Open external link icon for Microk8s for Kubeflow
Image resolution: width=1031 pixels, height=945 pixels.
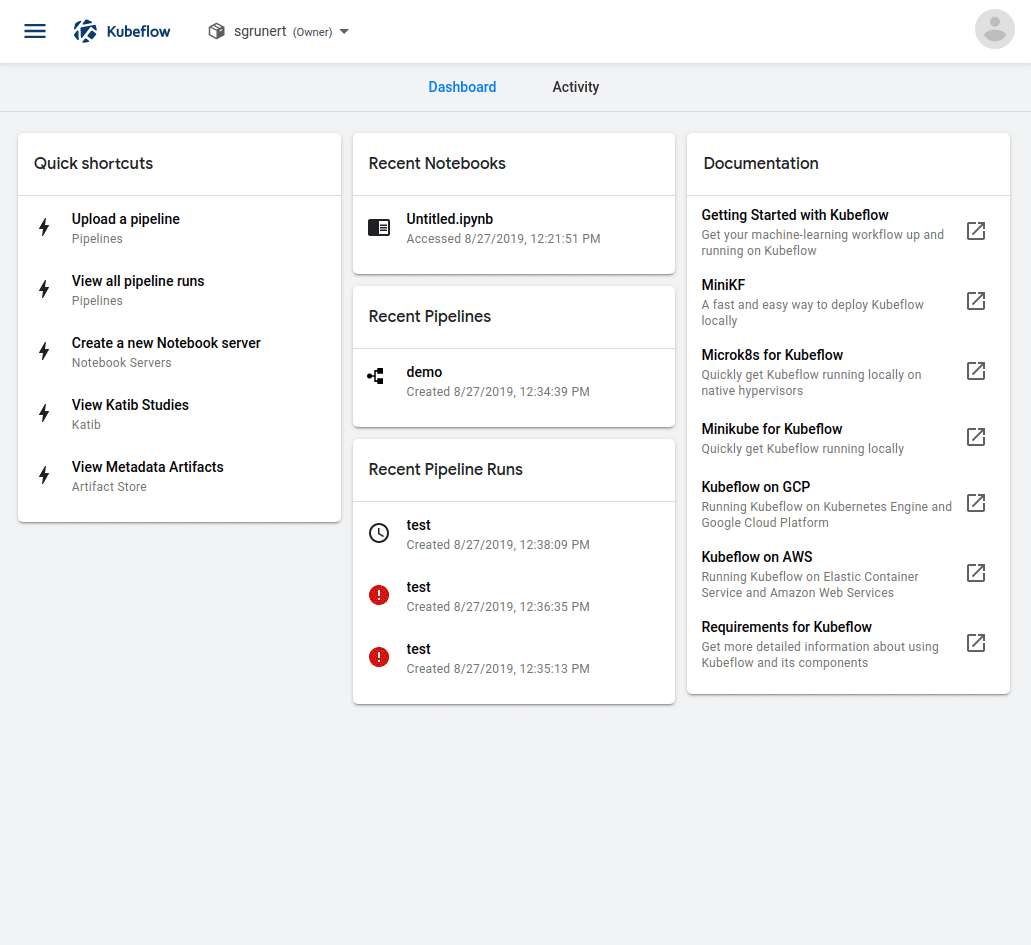click(976, 371)
